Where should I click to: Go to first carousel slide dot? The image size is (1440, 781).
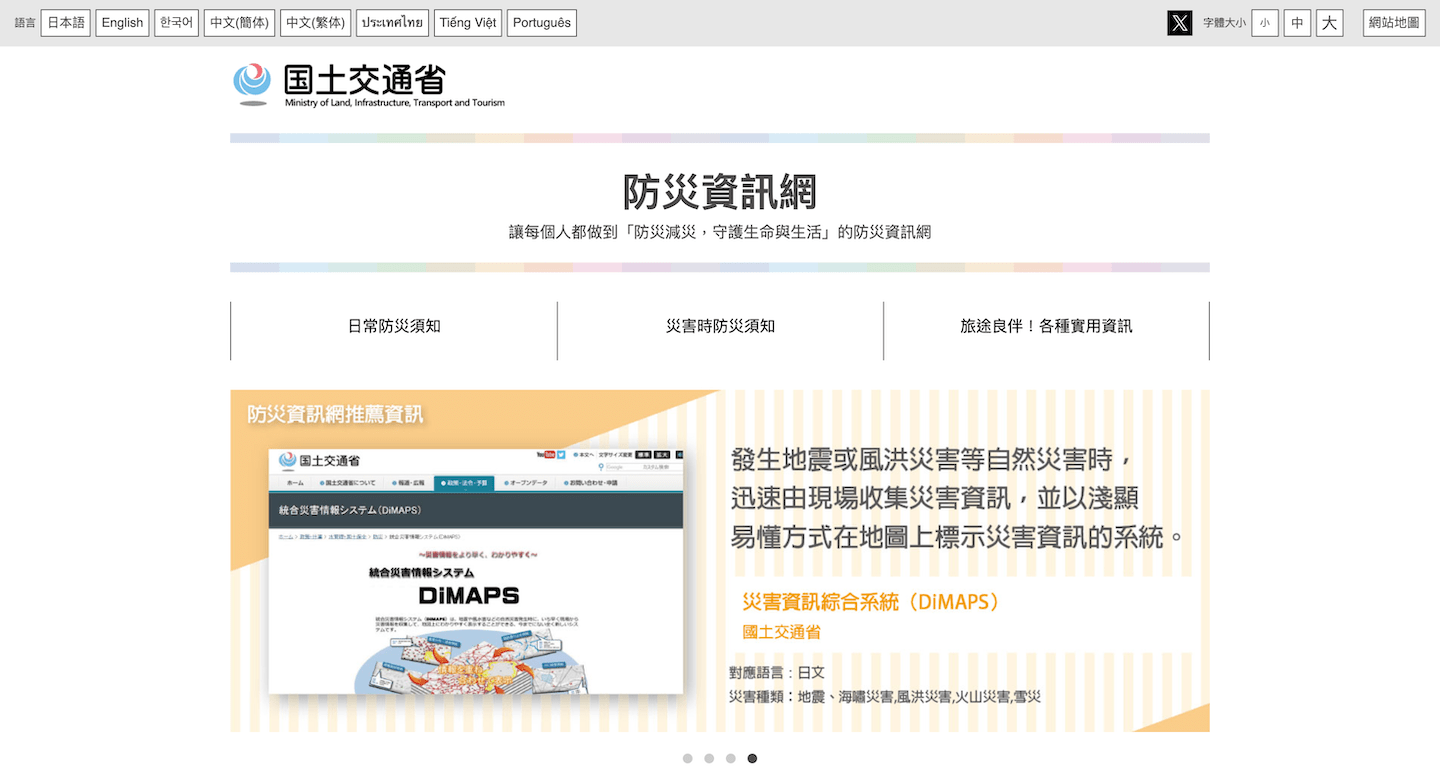tap(688, 759)
